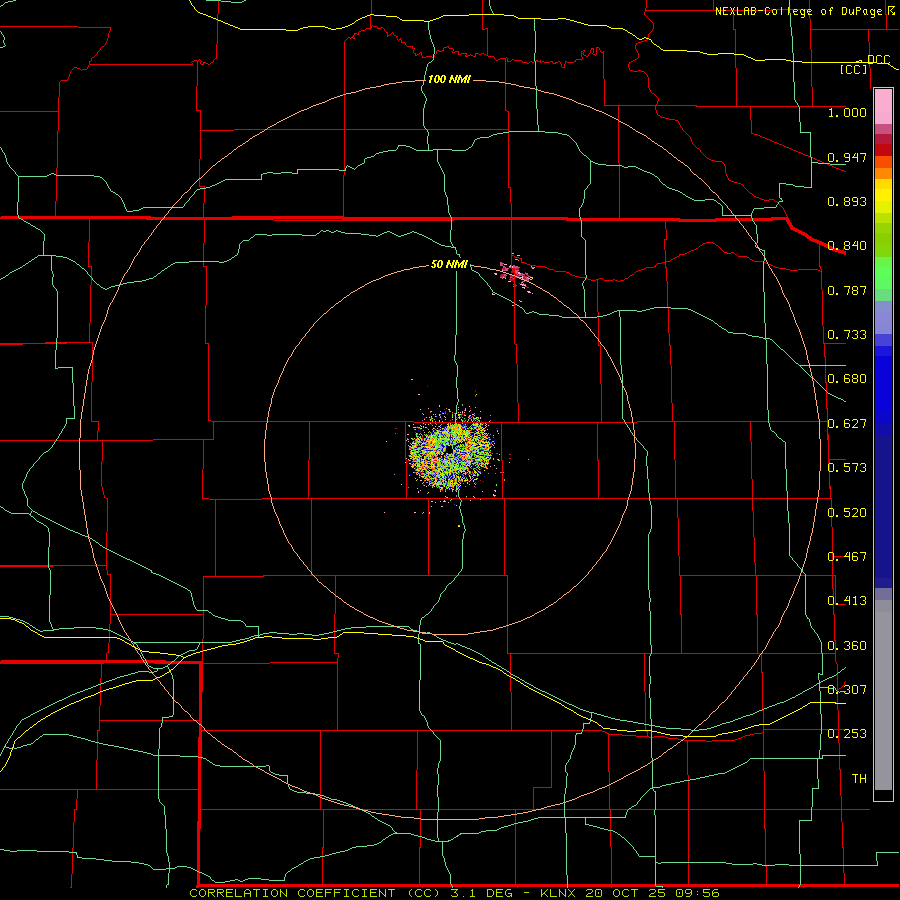900x900 pixels.
Task: Pick the light pink segment of color bar
Action: pos(883,107)
